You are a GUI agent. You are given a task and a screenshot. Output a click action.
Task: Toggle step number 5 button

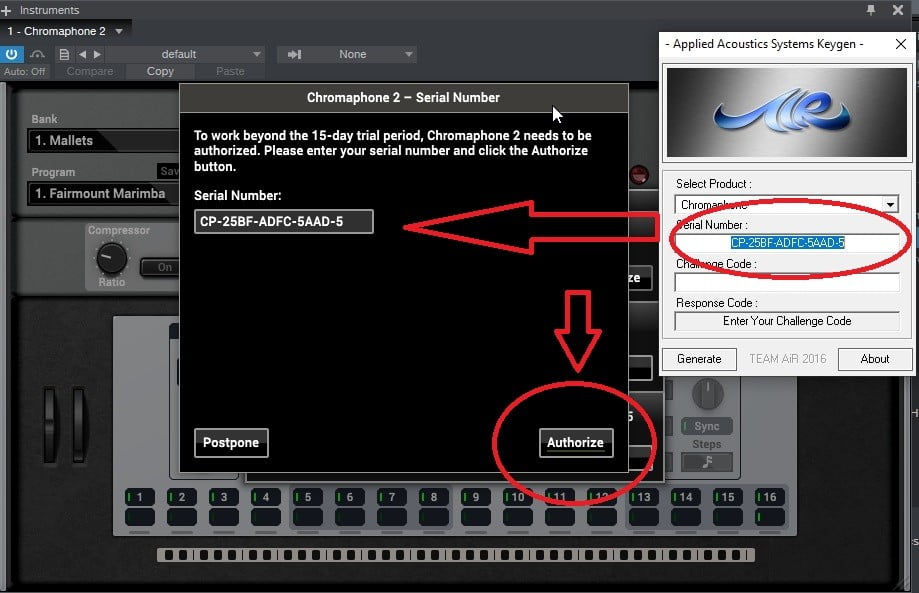coord(308,497)
